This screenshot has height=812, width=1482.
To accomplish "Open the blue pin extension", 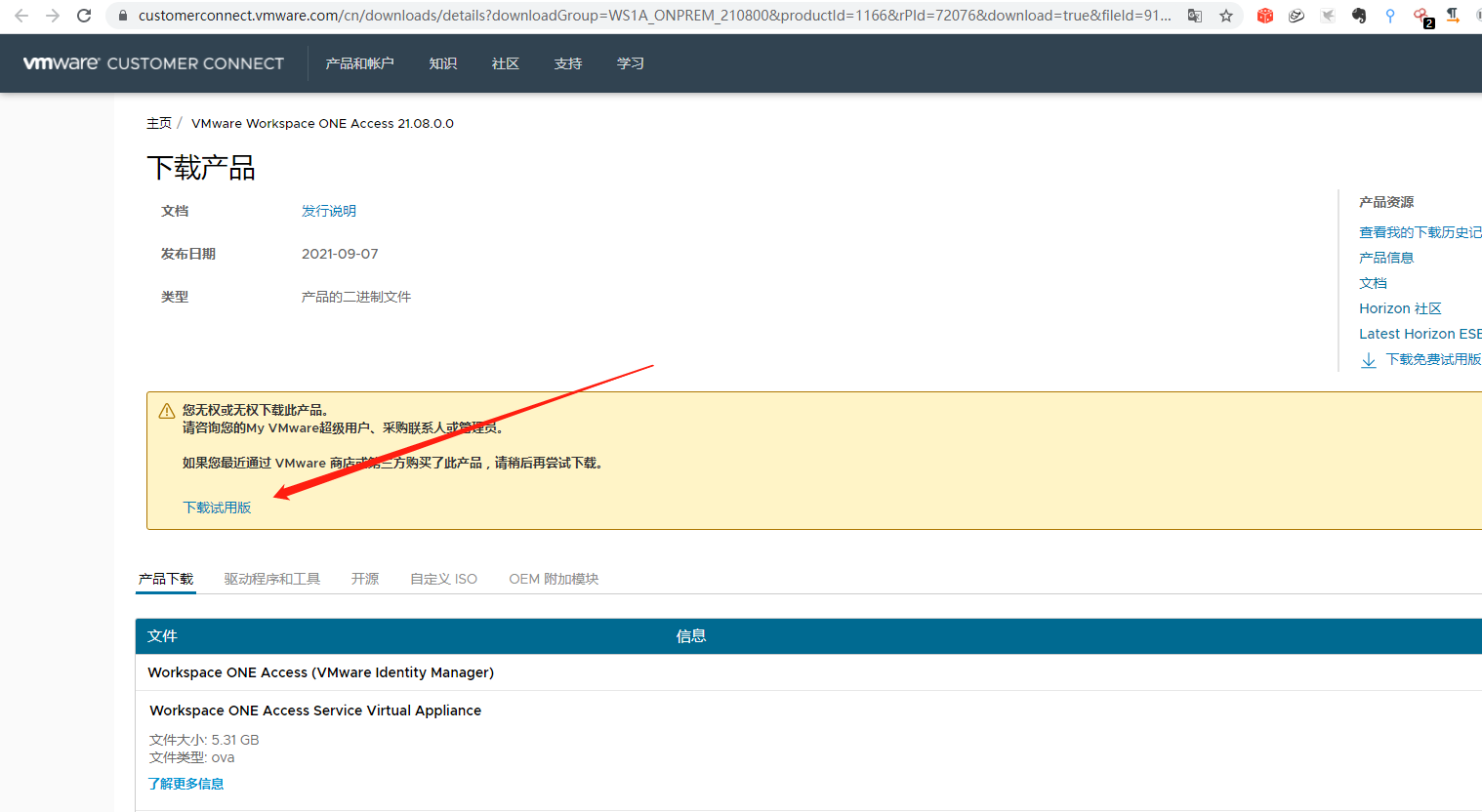I will coord(1390,16).
